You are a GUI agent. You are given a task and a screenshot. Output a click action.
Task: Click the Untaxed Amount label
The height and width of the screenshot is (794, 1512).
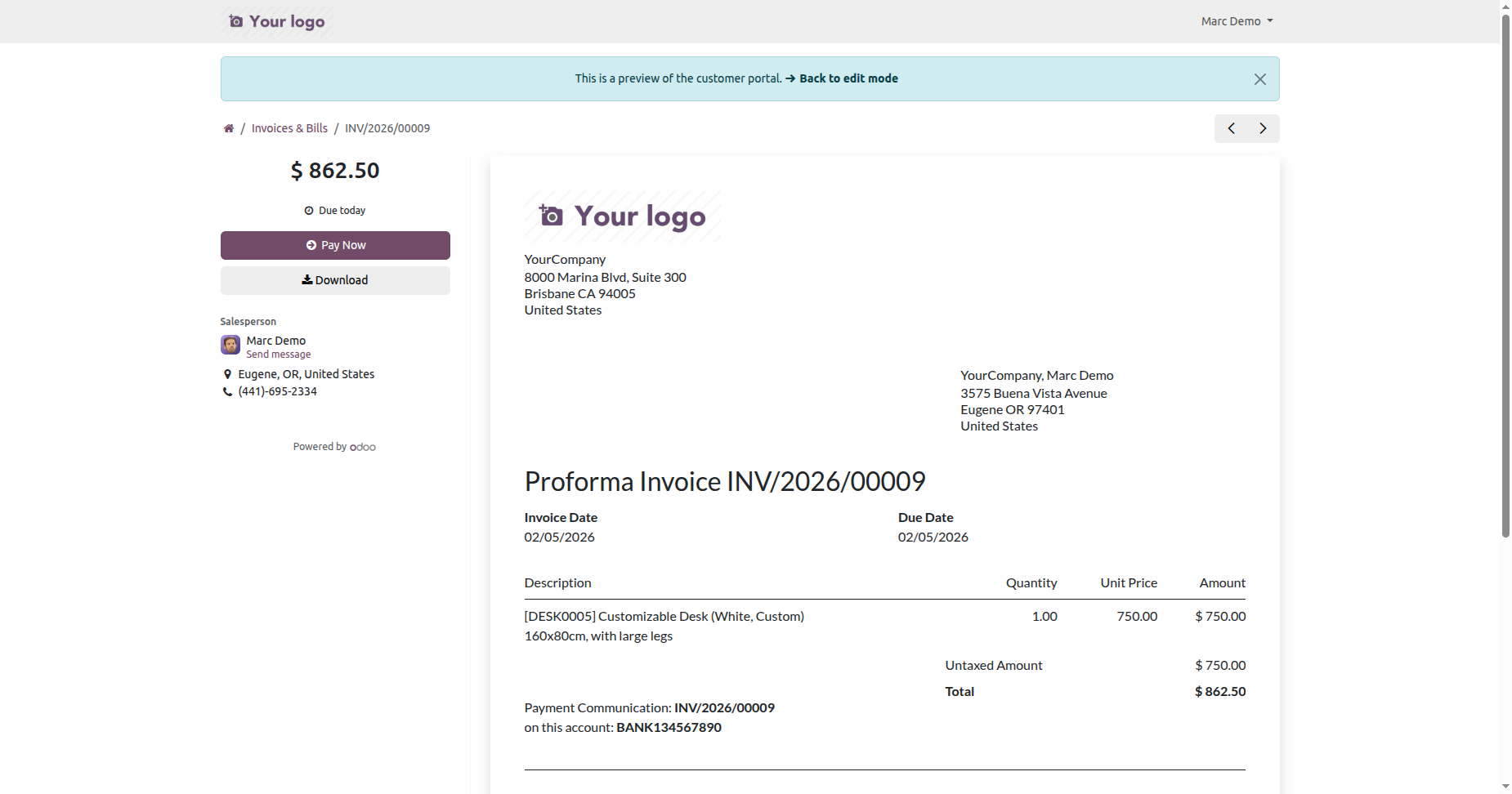[x=994, y=666]
